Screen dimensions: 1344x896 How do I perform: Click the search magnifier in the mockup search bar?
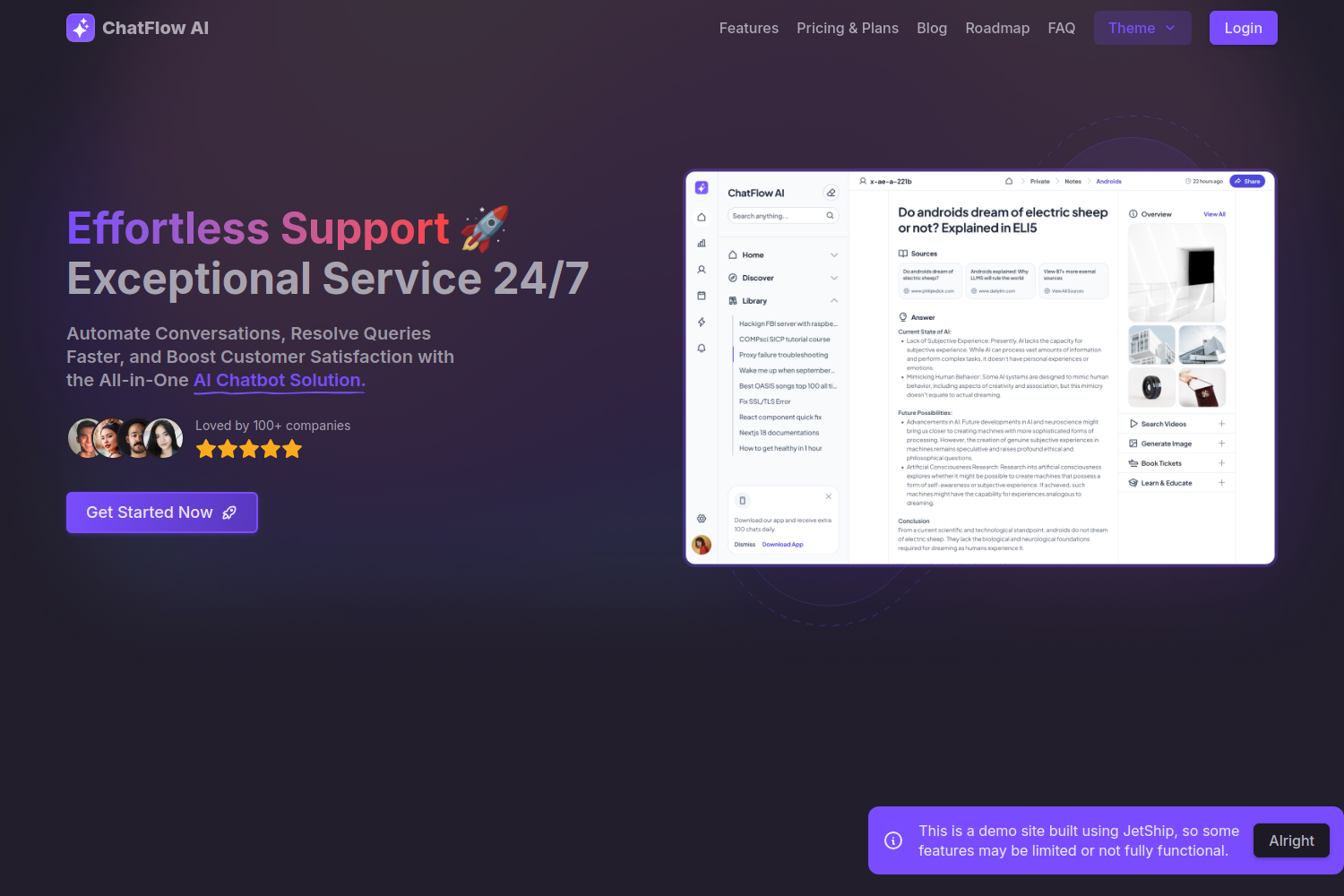click(830, 216)
